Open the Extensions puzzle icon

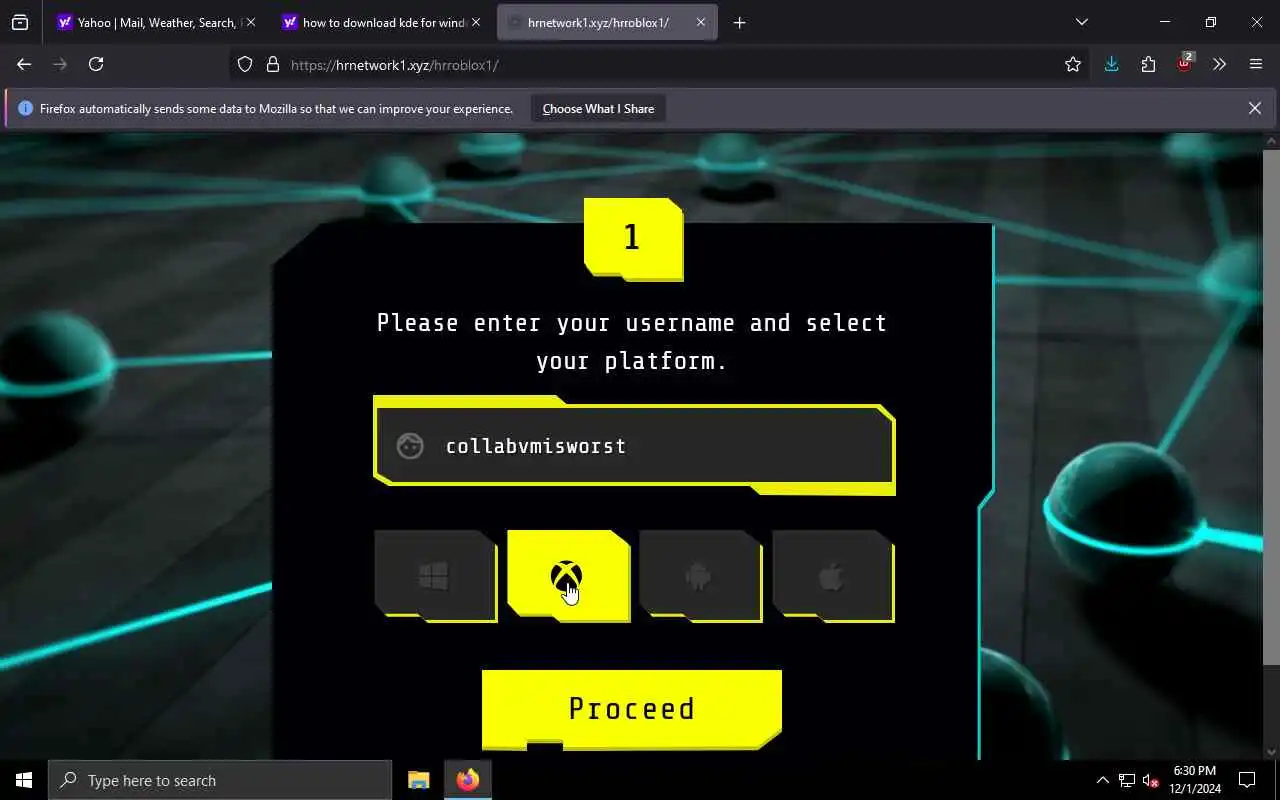point(1148,64)
